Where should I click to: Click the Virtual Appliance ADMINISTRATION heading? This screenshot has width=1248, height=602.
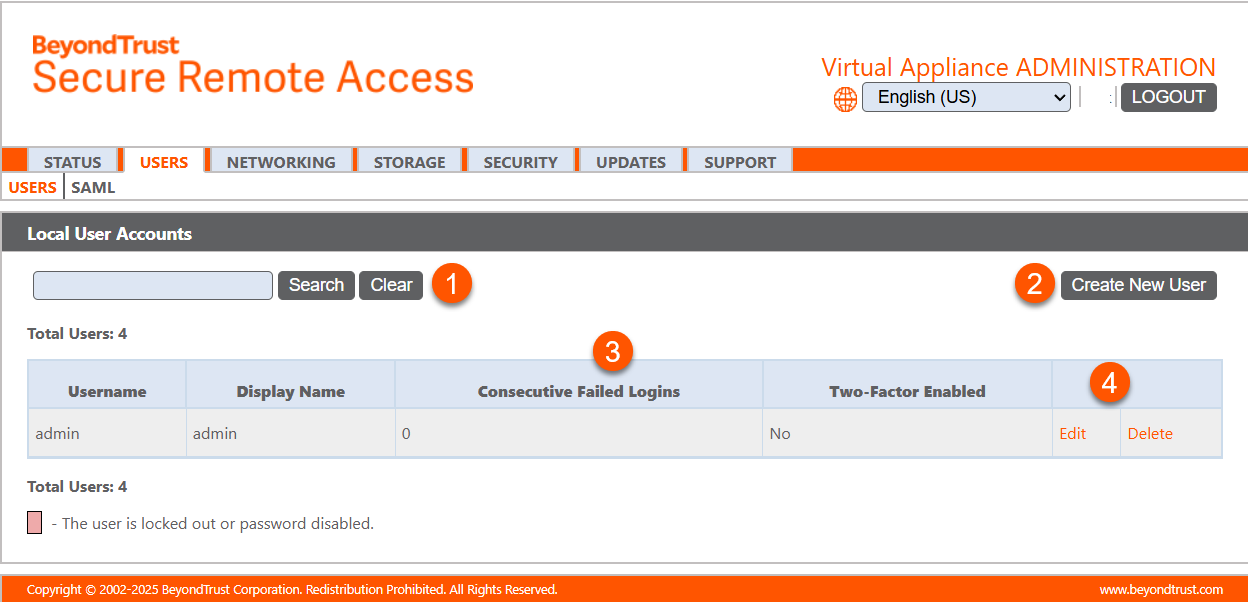pos(1018,67)
